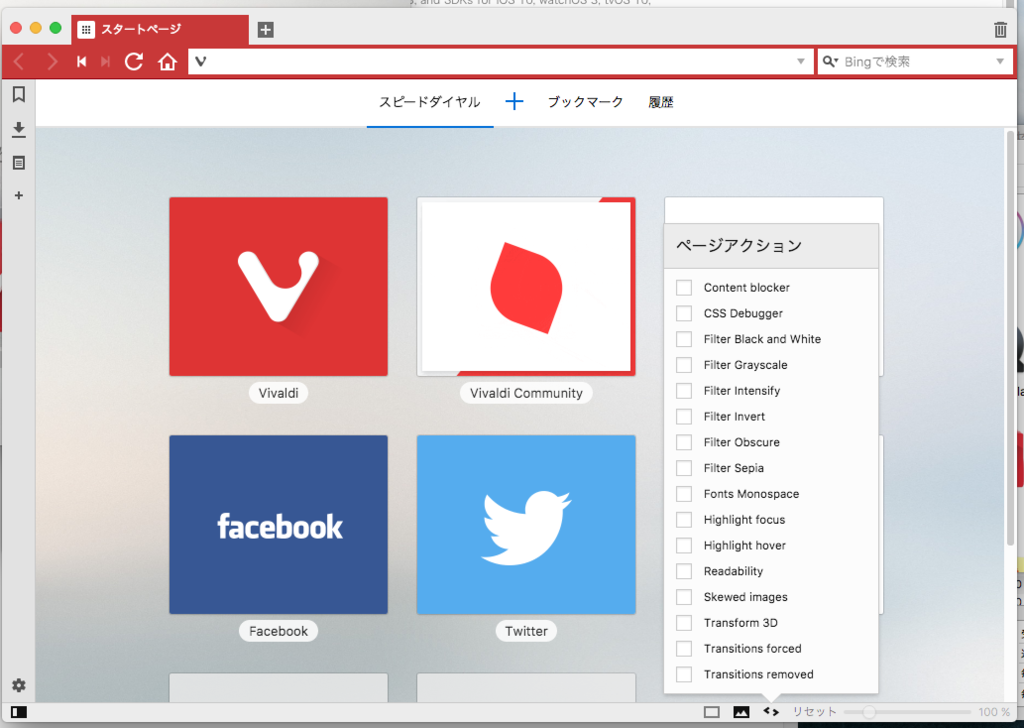
Task: Check Transitions removed option
Action: coord(684,674)
